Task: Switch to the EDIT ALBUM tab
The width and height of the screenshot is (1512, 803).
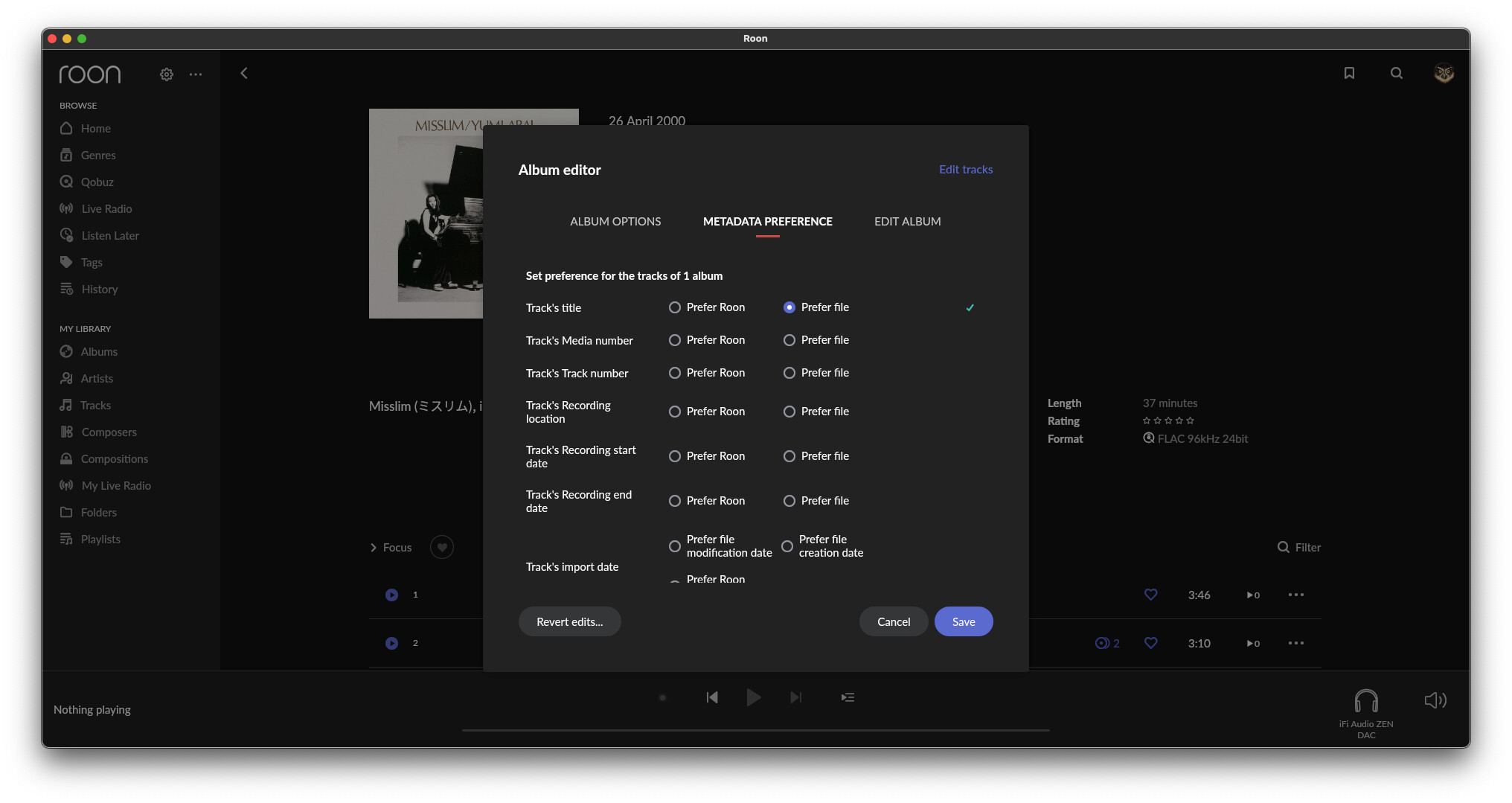Action: coord(907,221)
